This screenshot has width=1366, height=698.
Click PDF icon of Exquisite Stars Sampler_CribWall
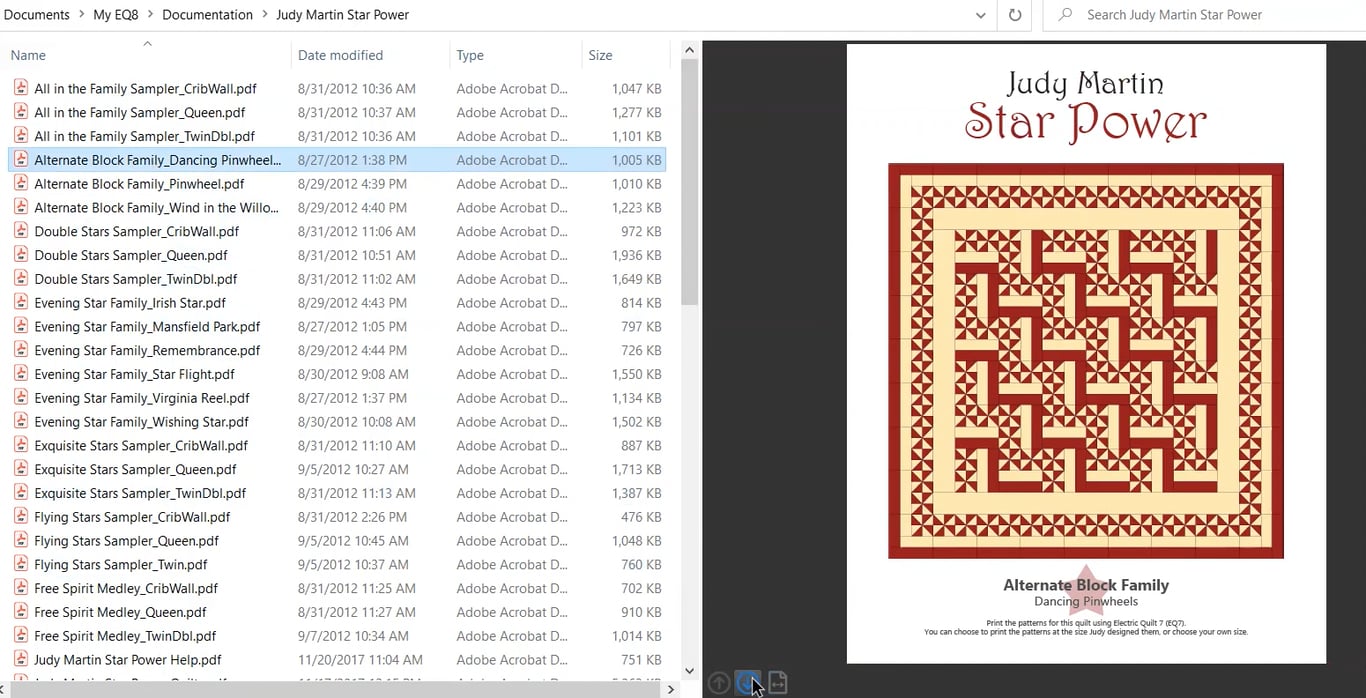point(21,445)
